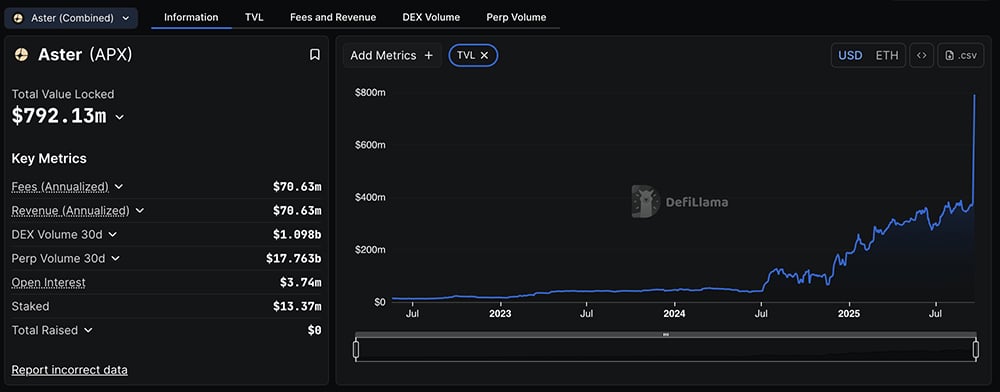
Task: Click the DefiLlama watermark logo
Action: (x=644, y=201)
